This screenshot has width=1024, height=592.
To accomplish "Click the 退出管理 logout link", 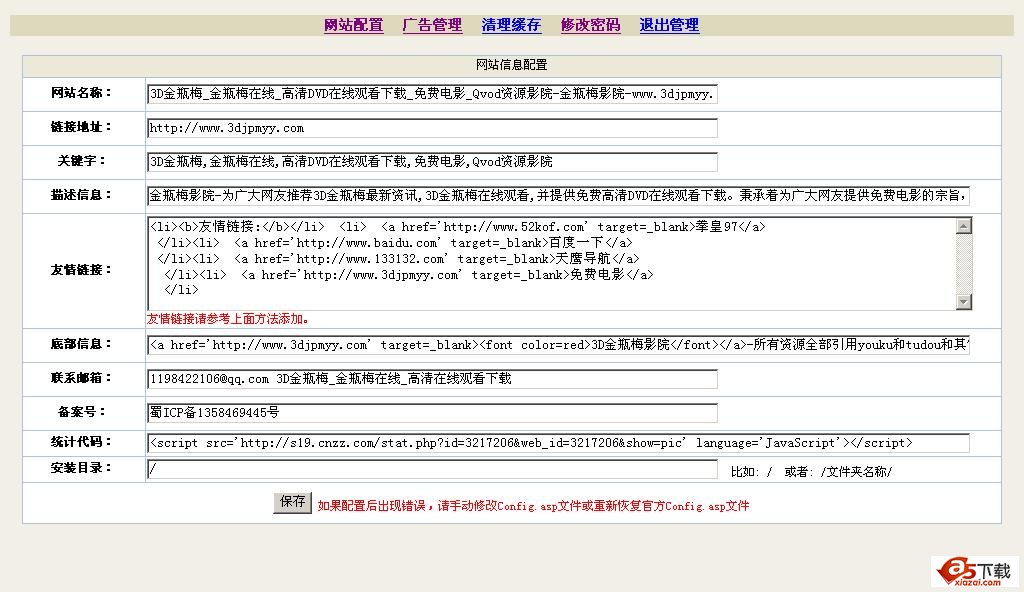I will 669,25.
